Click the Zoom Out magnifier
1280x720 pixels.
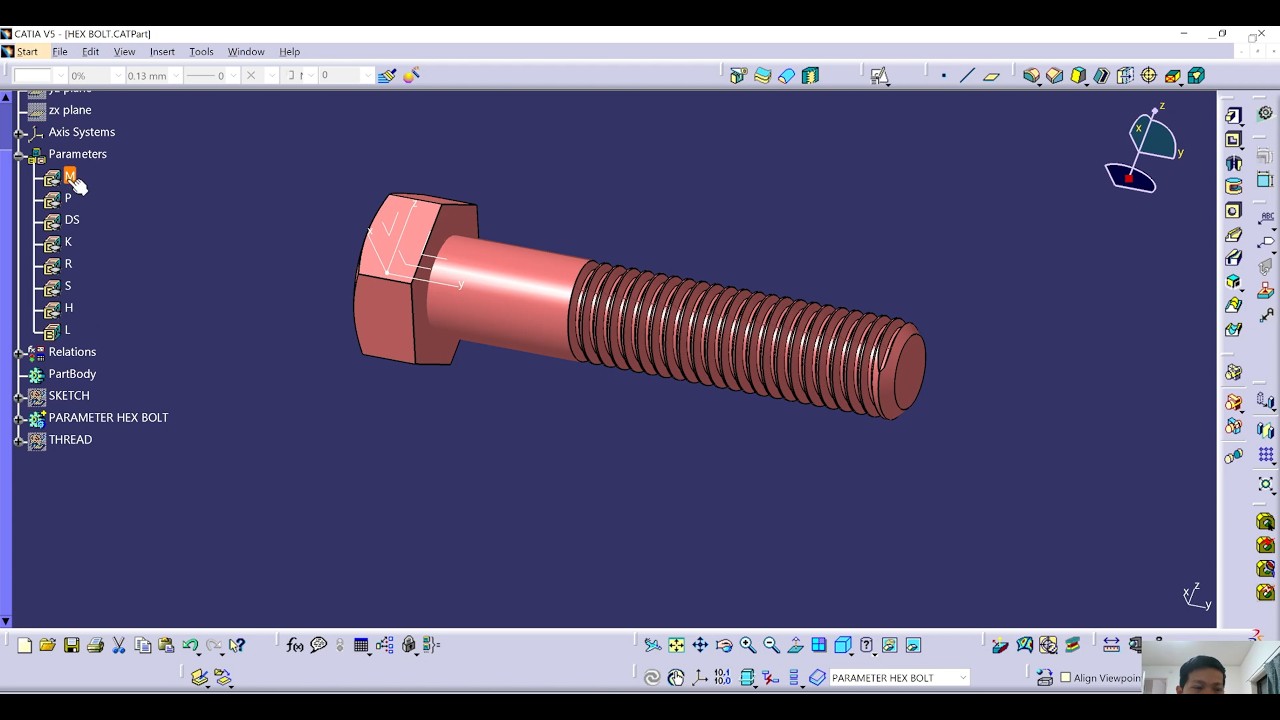771,646
